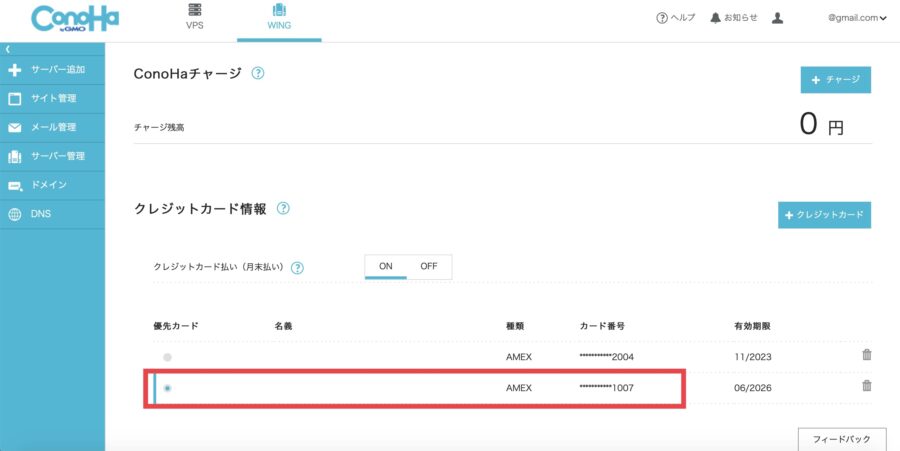The image size is (900, 451).
Task: Click the 11/2023 expiry cell
Action: click(x=752, y=357)
